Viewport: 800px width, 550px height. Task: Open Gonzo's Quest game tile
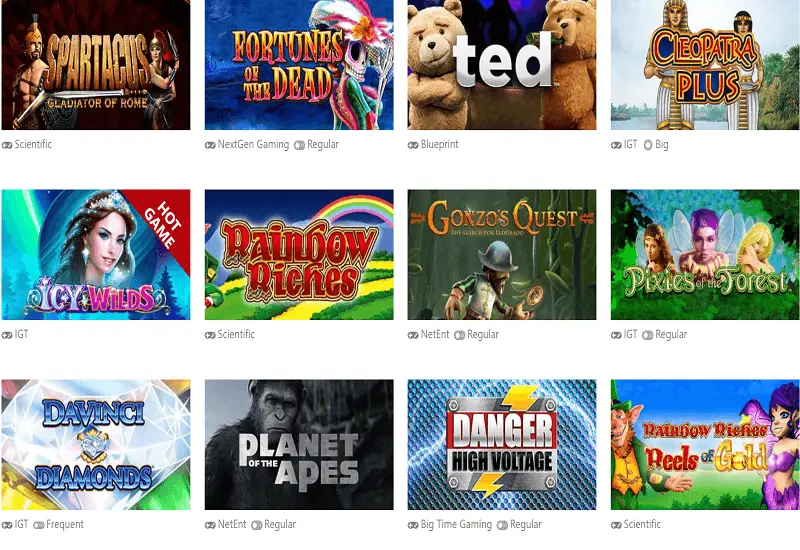click(x=502, y=255)
